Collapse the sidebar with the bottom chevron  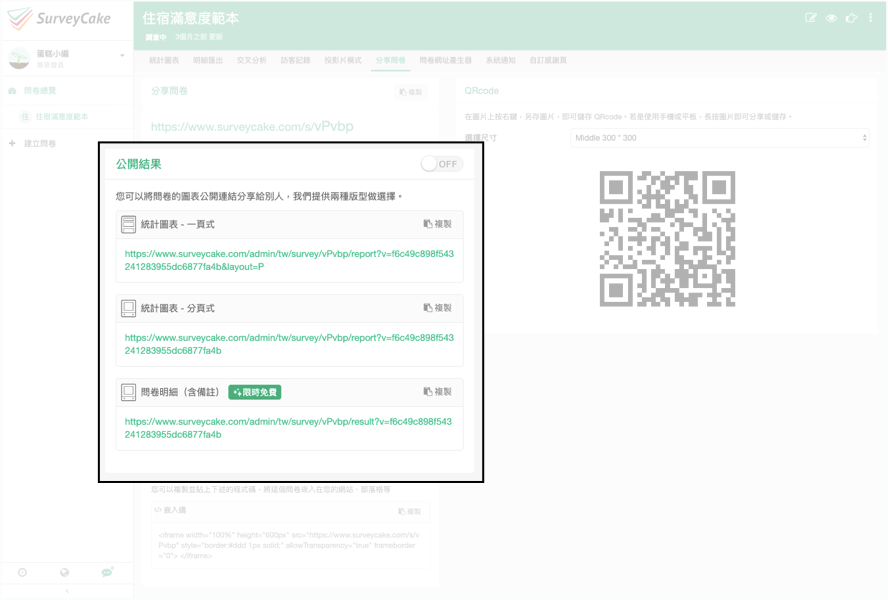coord(67,591)
